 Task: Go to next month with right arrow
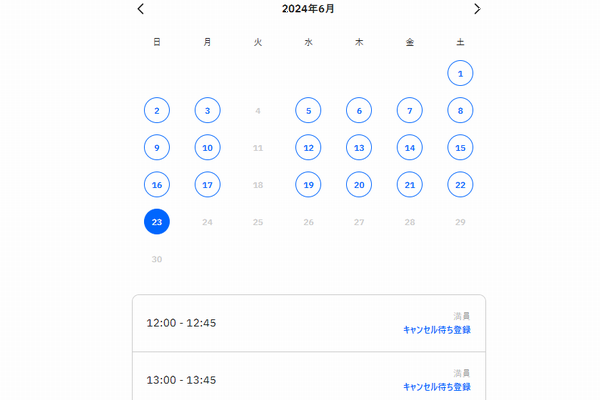click(477, 9)
